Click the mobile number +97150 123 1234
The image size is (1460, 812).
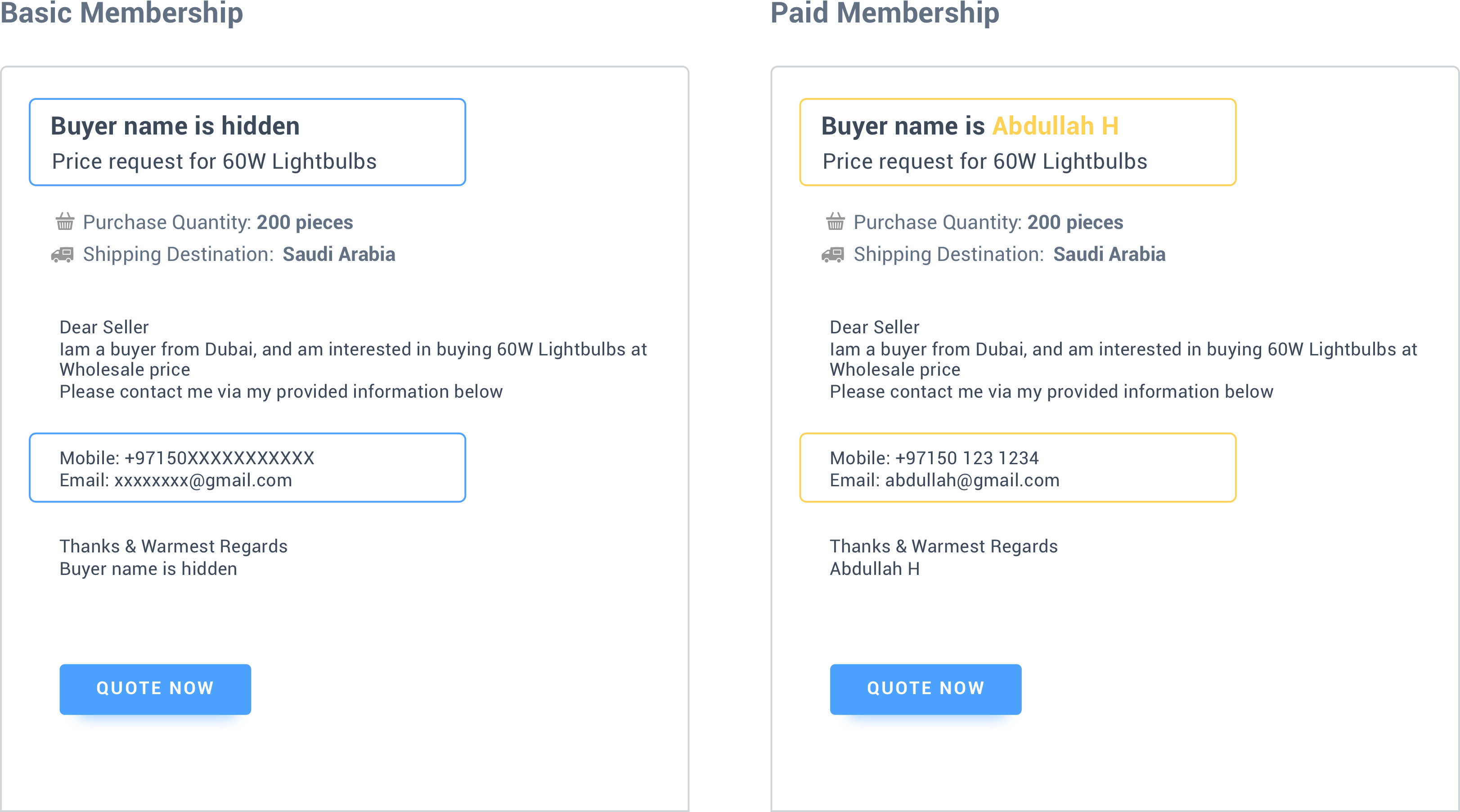click(967, 458)
